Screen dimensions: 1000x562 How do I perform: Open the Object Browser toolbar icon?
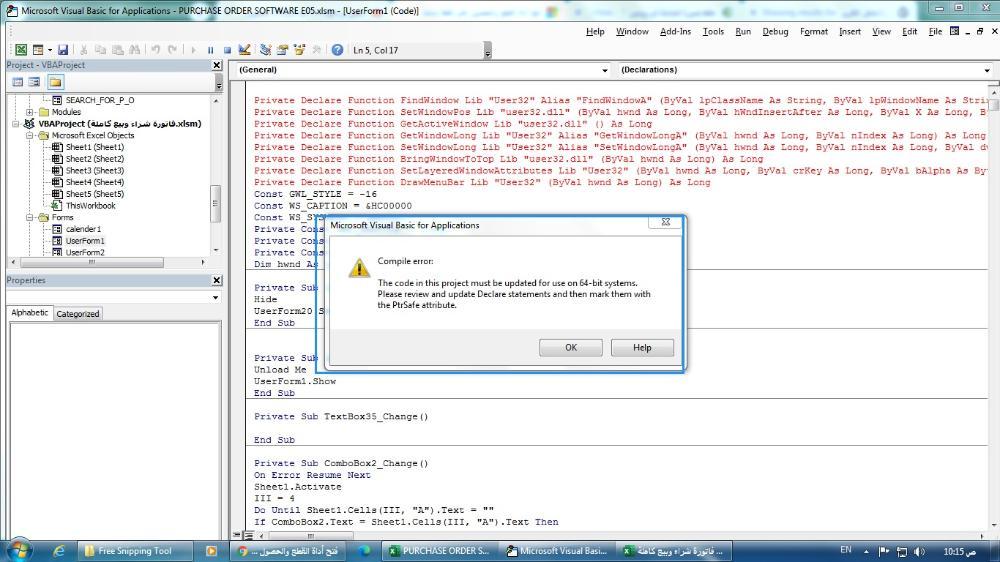coord(299,50)
